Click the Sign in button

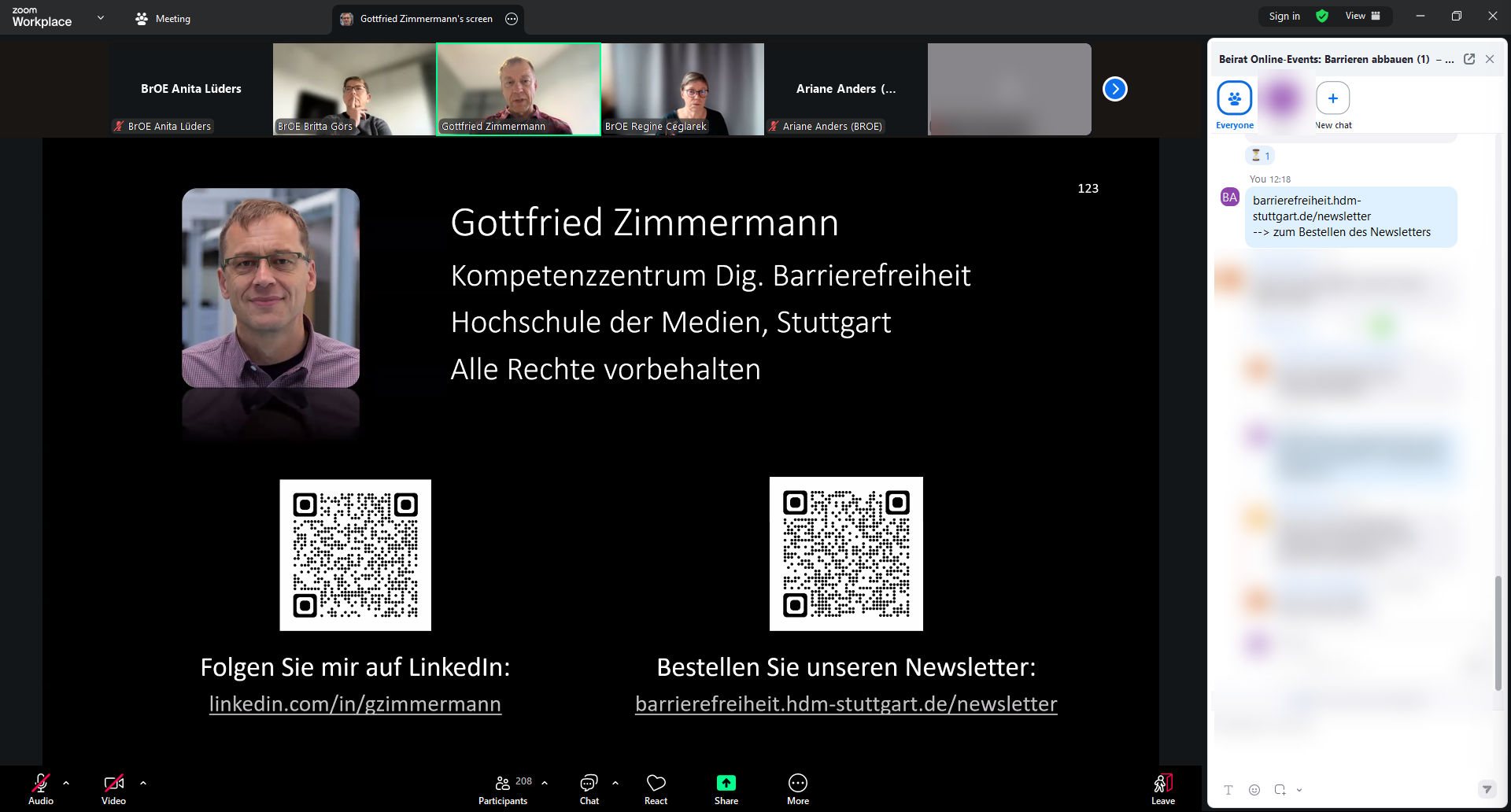(x=1284, y=17)
